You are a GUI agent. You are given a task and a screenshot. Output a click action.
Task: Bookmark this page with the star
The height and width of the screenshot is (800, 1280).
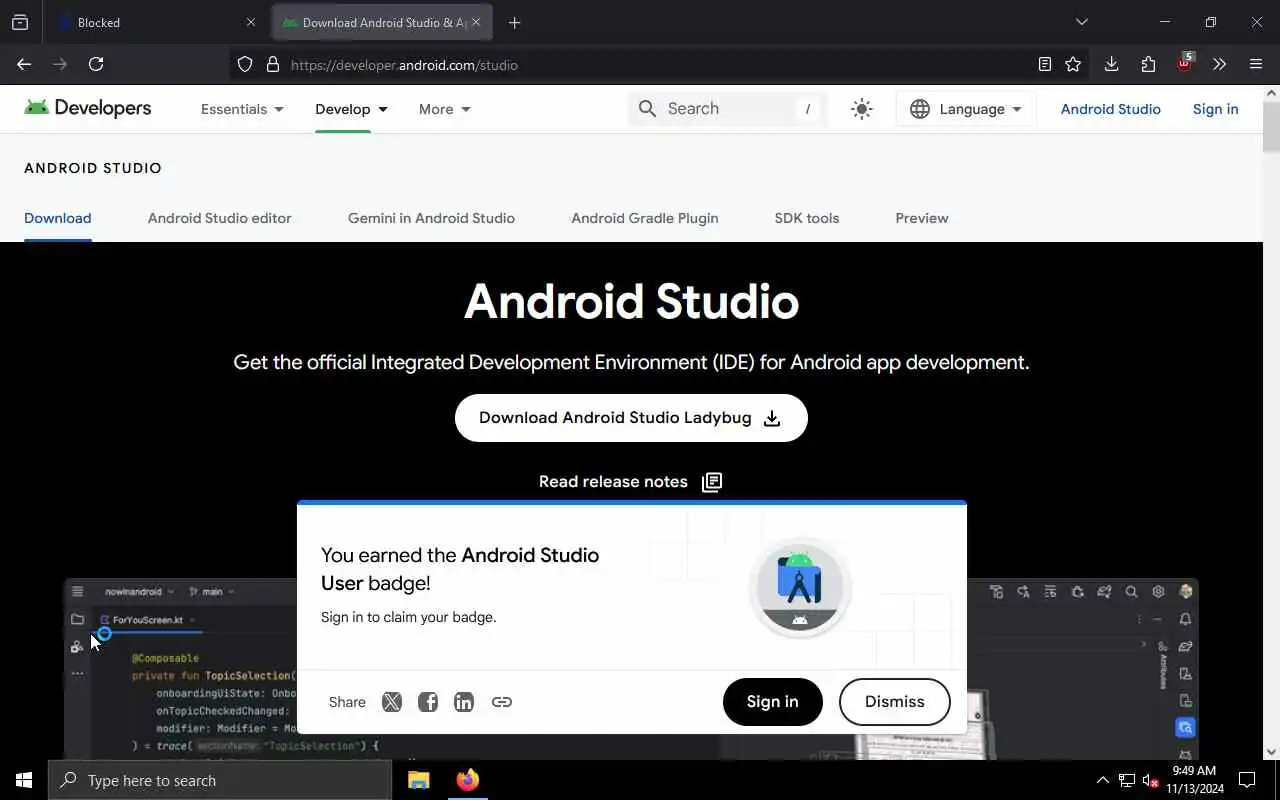click(1073, 64)
